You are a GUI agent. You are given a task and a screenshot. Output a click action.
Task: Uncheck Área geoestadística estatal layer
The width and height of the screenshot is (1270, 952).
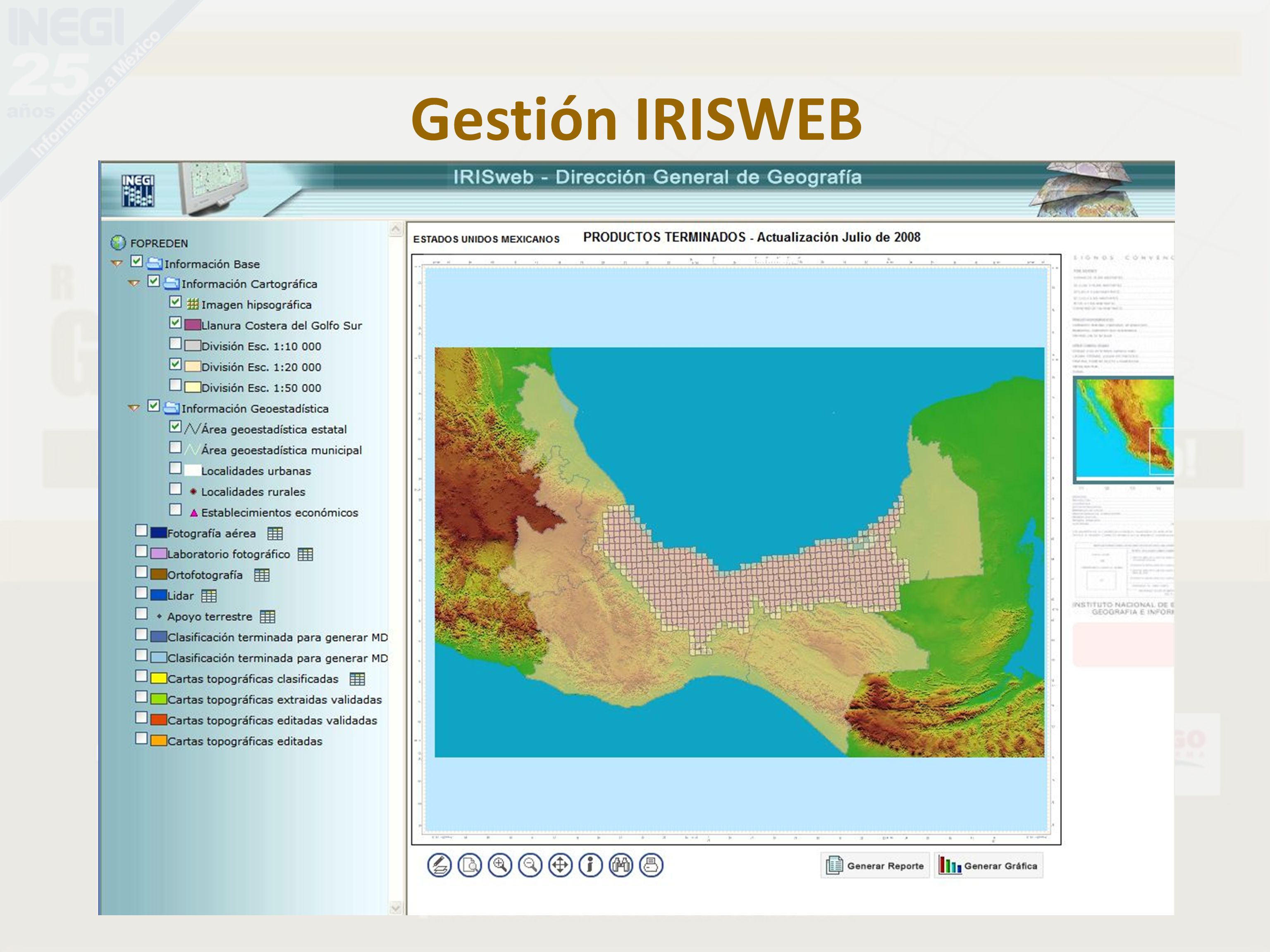pos(176,426)
